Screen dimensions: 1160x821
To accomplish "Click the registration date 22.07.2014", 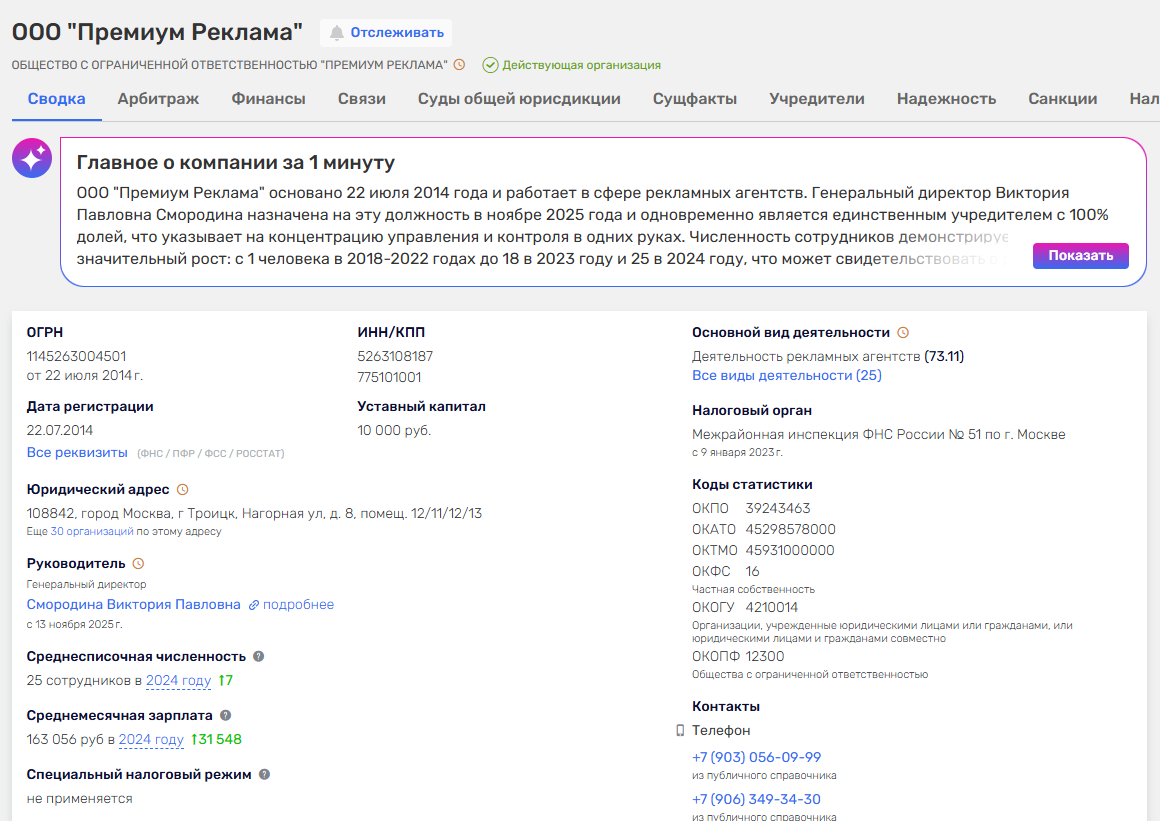I will 60,430.
